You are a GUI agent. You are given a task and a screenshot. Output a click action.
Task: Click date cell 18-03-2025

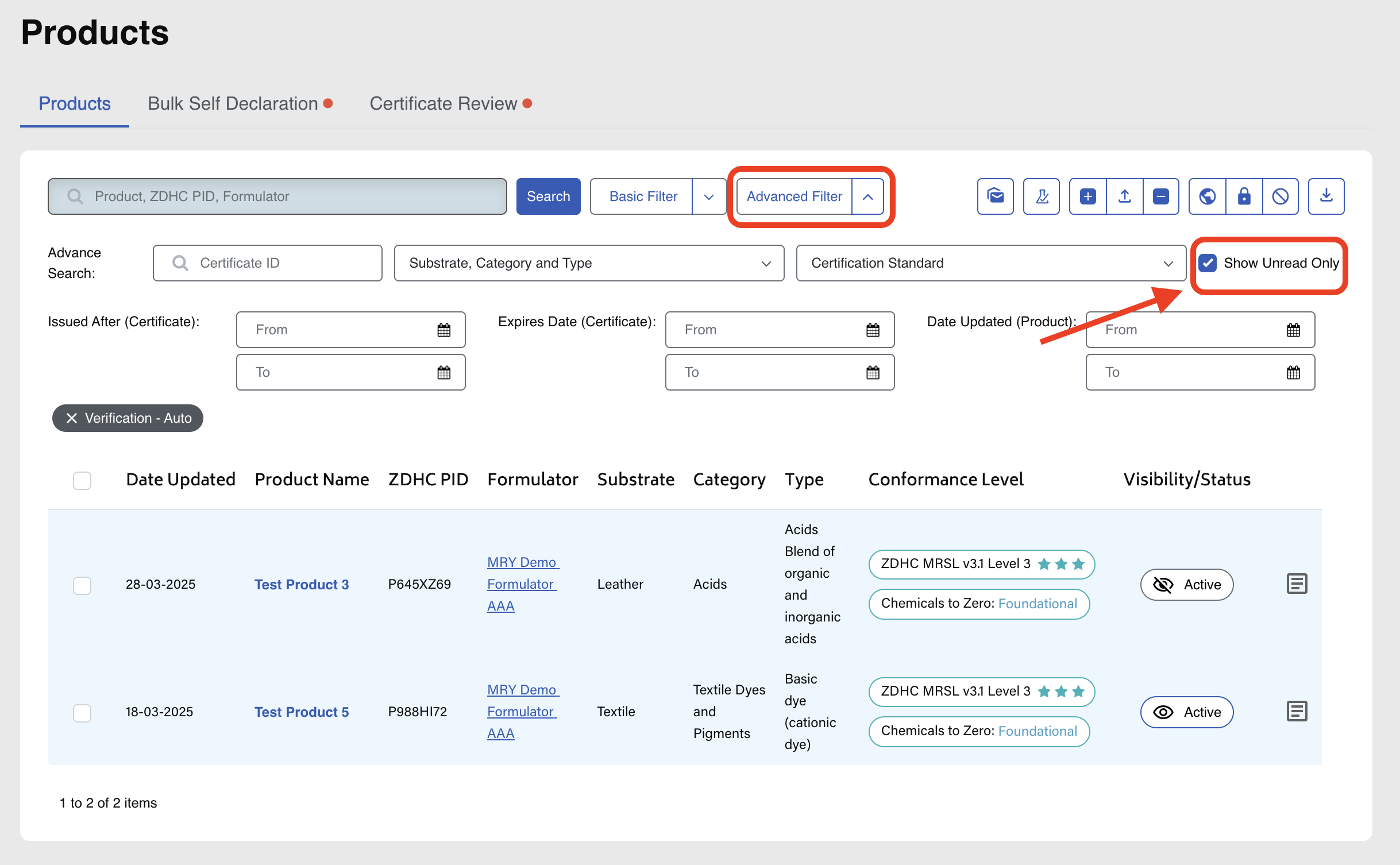click(159, 712)
